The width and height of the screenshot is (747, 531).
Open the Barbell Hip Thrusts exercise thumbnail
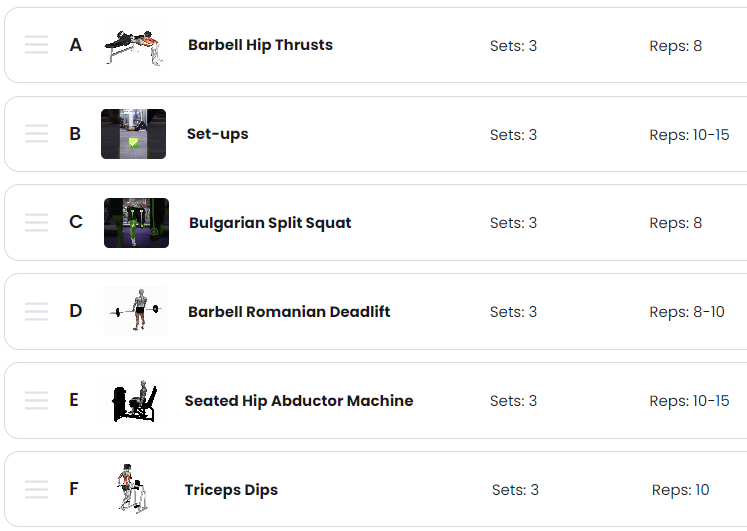point(133,46)
